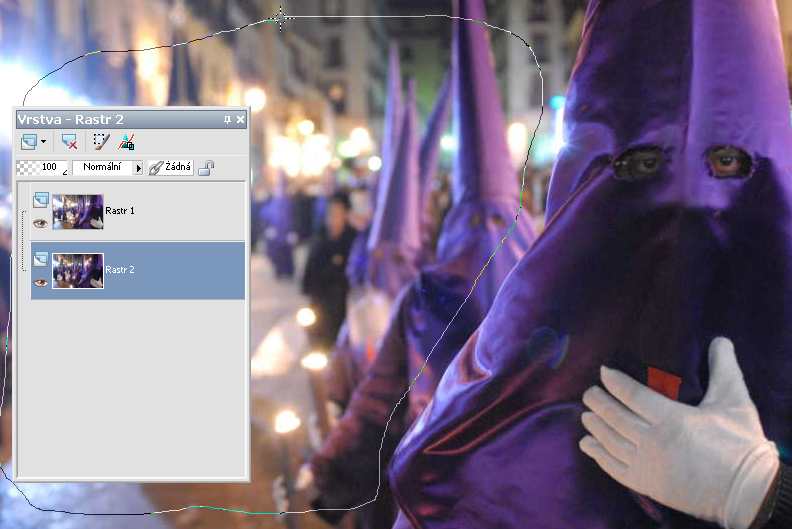The image size is (792, 529).
Task: Click the New raster layer icon
Action: (x=29, y=142)
